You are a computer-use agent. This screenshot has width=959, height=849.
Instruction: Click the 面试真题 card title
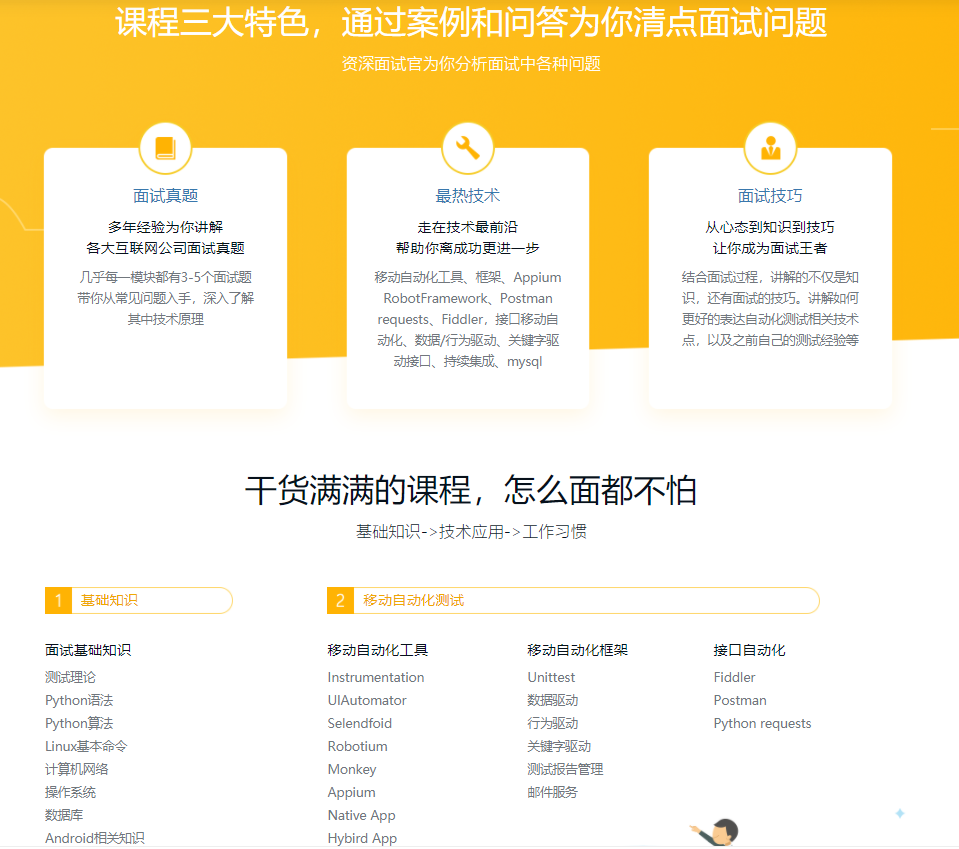coord(165,196)
